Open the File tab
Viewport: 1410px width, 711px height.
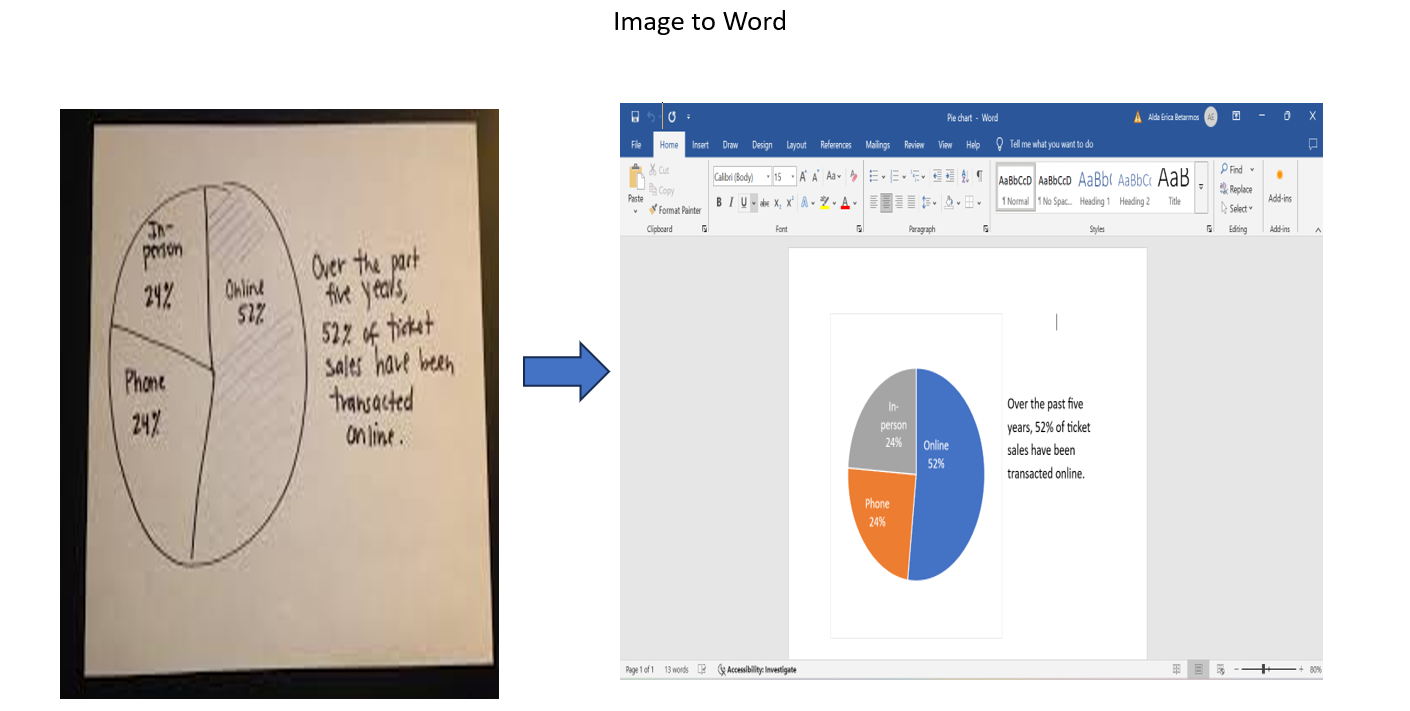636,145
